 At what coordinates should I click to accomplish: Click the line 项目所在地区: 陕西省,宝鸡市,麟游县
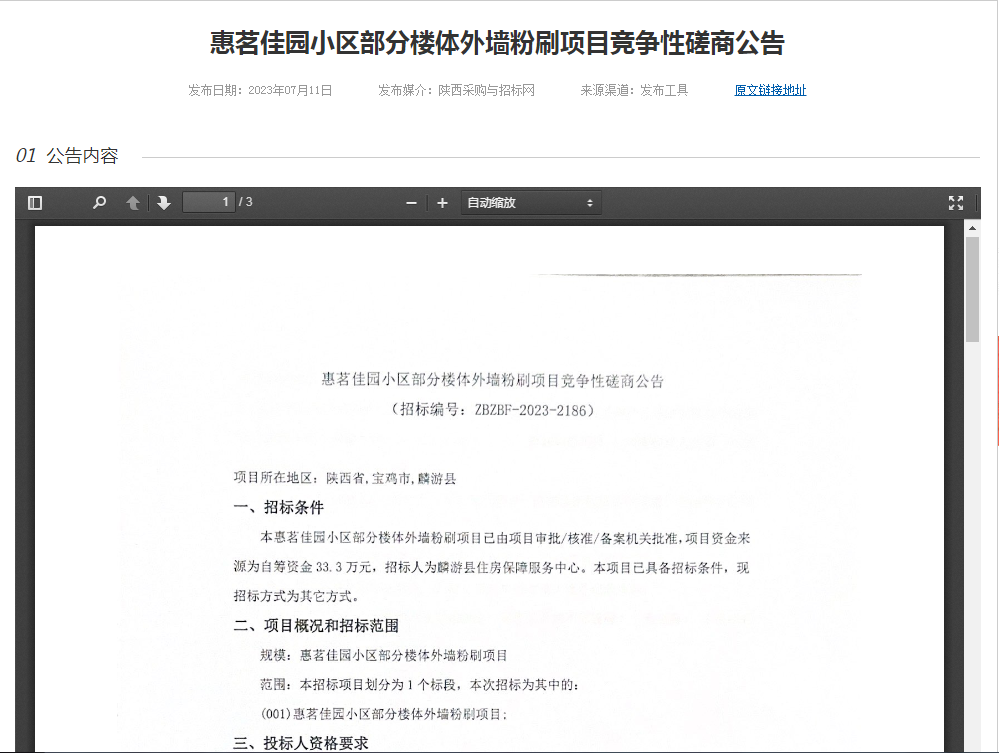pos(345,478)
